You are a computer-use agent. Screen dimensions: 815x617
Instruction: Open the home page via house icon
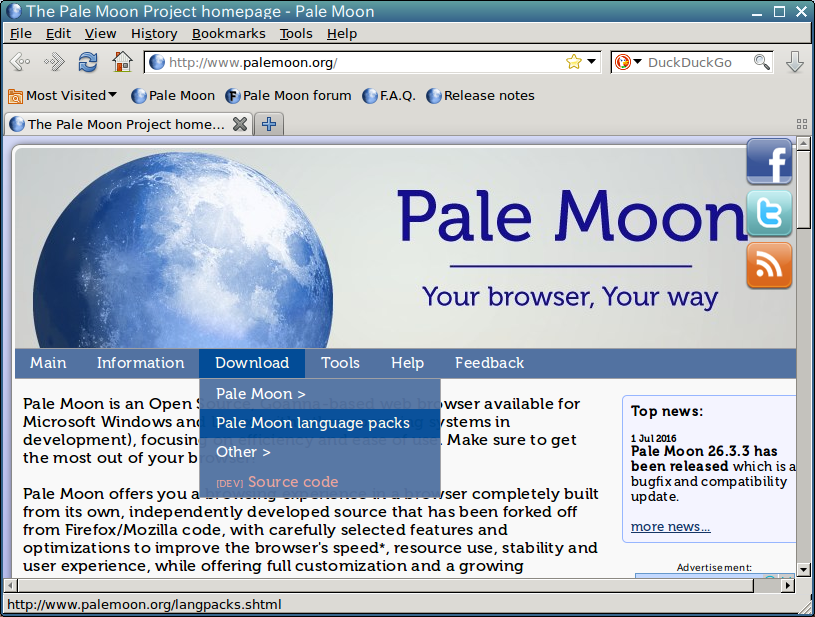(x=122, y=62)
